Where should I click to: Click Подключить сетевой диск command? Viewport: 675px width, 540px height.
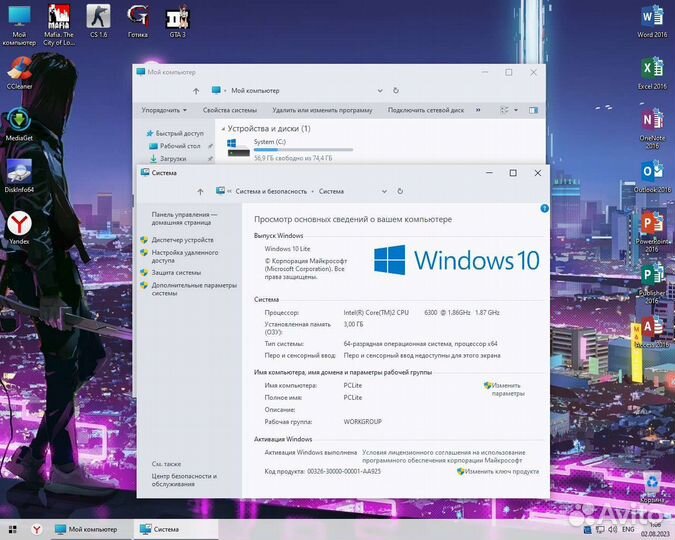pyautogui.click(x=426, y=110)
